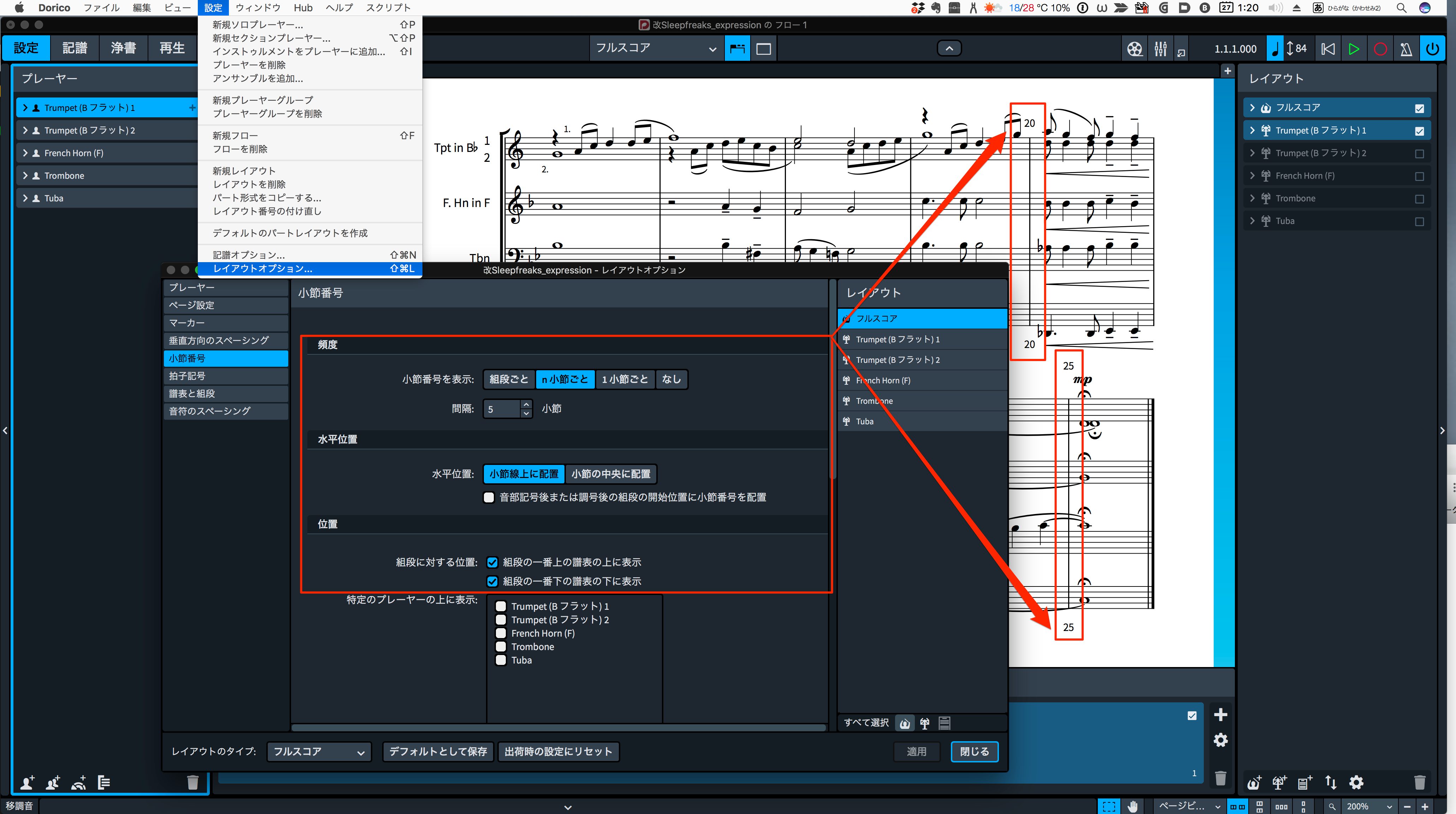Image resolution: width=1456 pixels, height=814 pixels.
Task: Open ファイル menu in menu bar
Action: coord(101,8)
